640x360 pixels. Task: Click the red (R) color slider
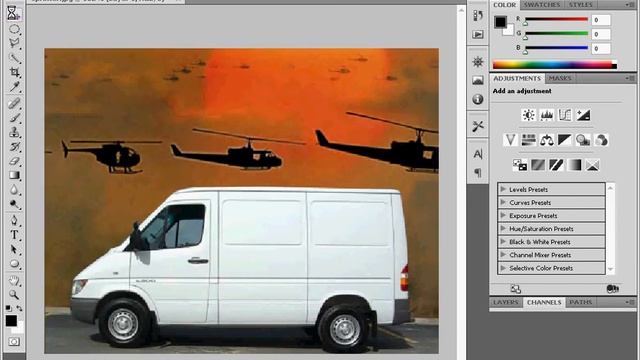[x=556, y=19]
